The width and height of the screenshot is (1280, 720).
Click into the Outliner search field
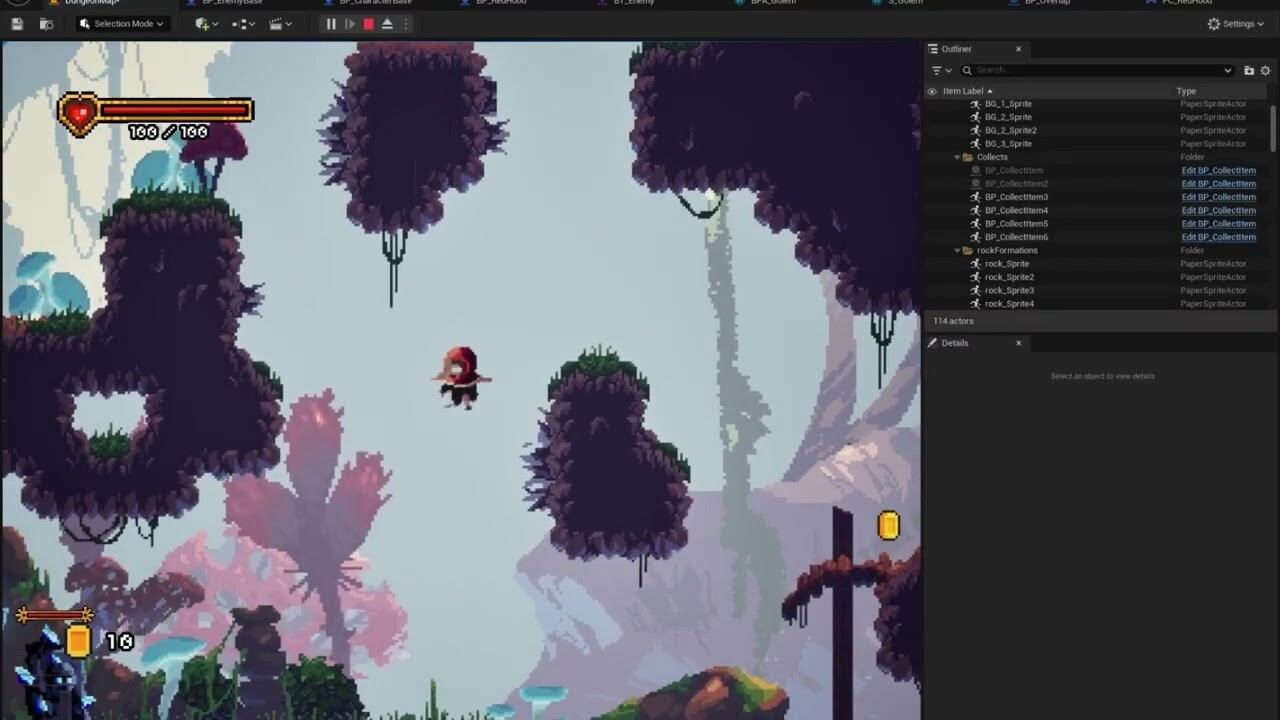point(1097,70)
